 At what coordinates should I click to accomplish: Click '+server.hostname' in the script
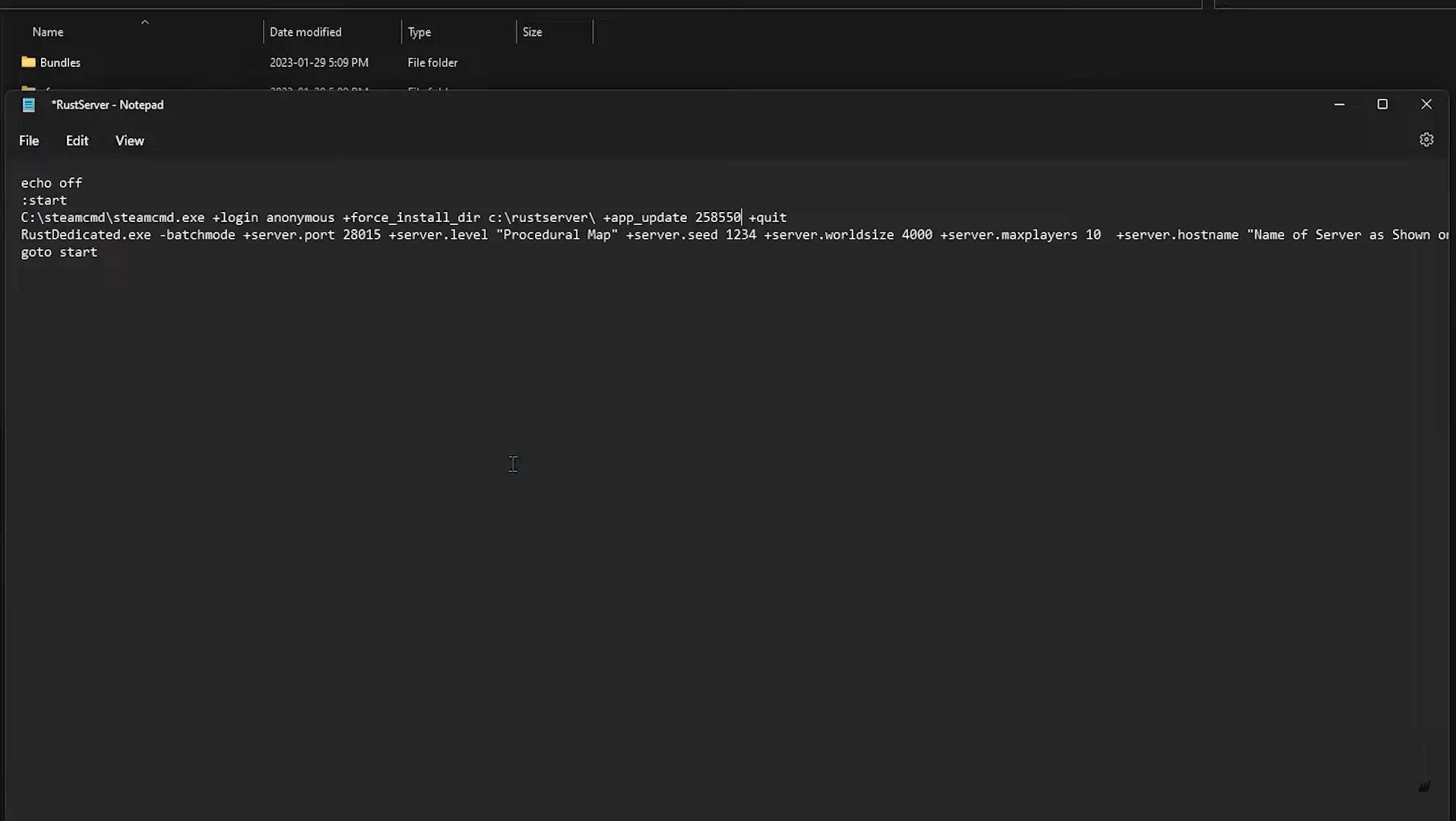1177,235
